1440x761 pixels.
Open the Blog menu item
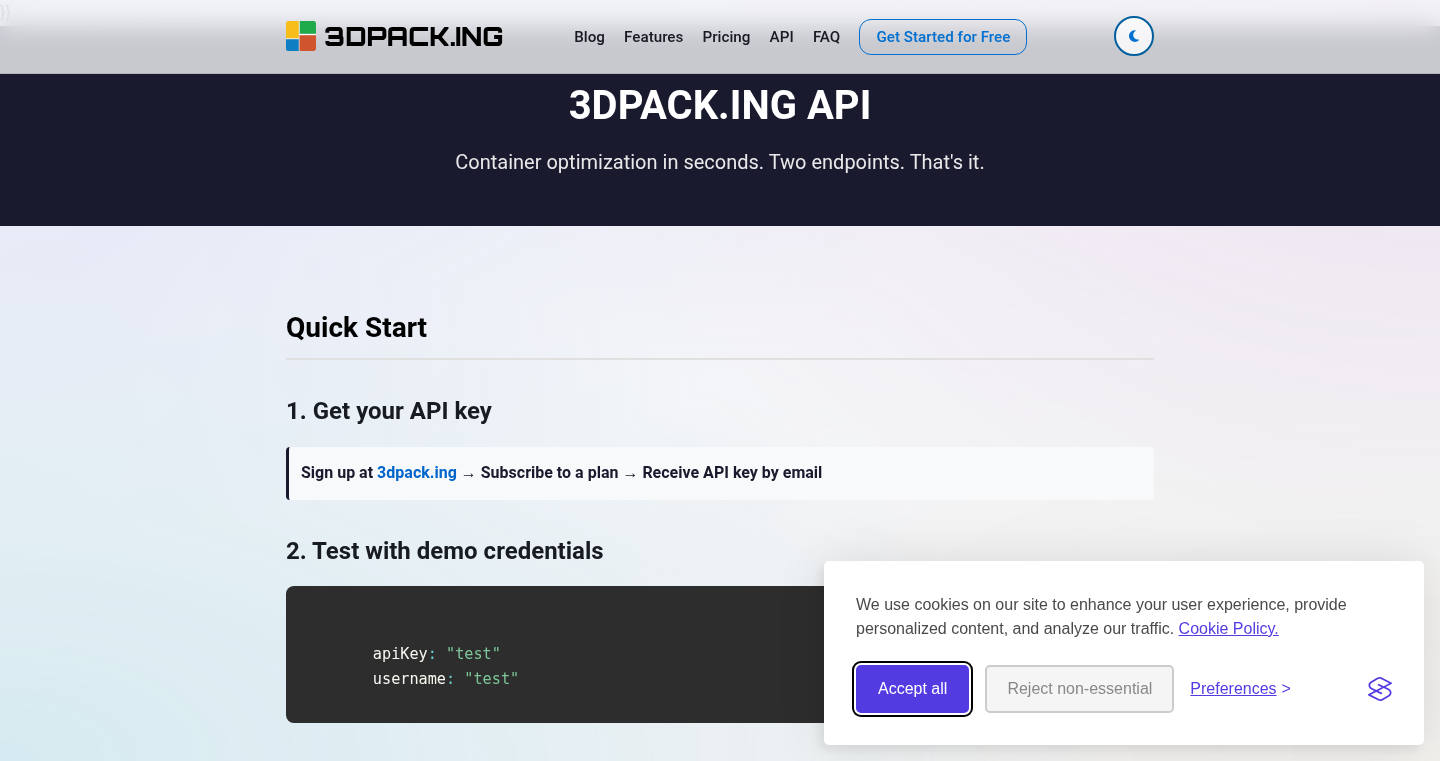coord(589,37)
